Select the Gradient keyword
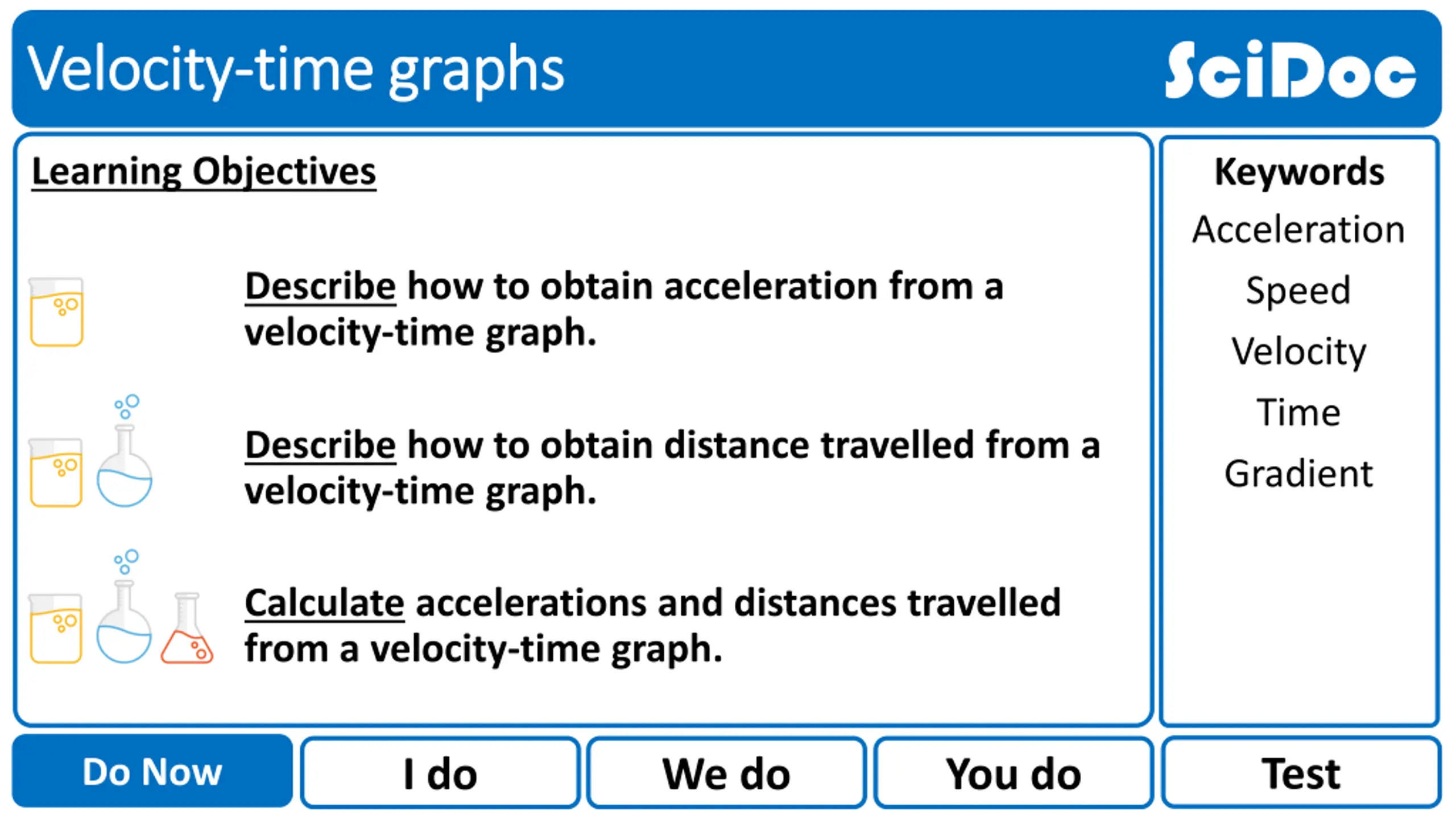This screenshot has width=1456, height=819. (x=1299, y=473)
